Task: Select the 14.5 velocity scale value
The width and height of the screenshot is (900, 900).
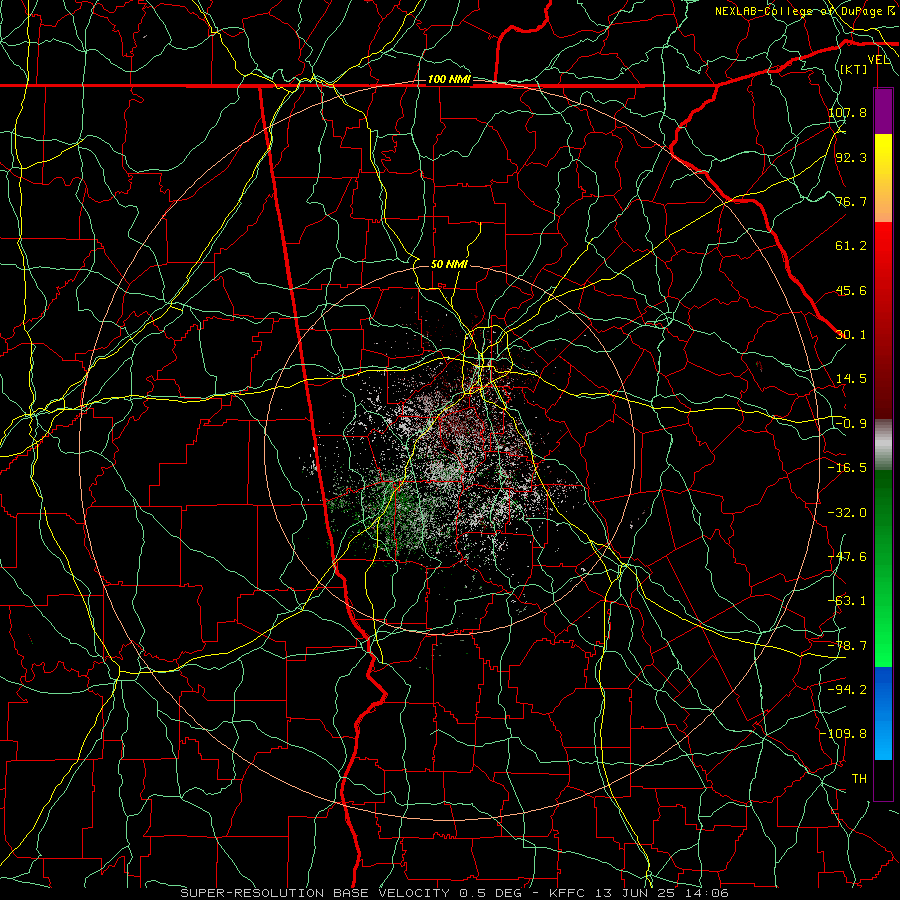Action: (851, 379)
